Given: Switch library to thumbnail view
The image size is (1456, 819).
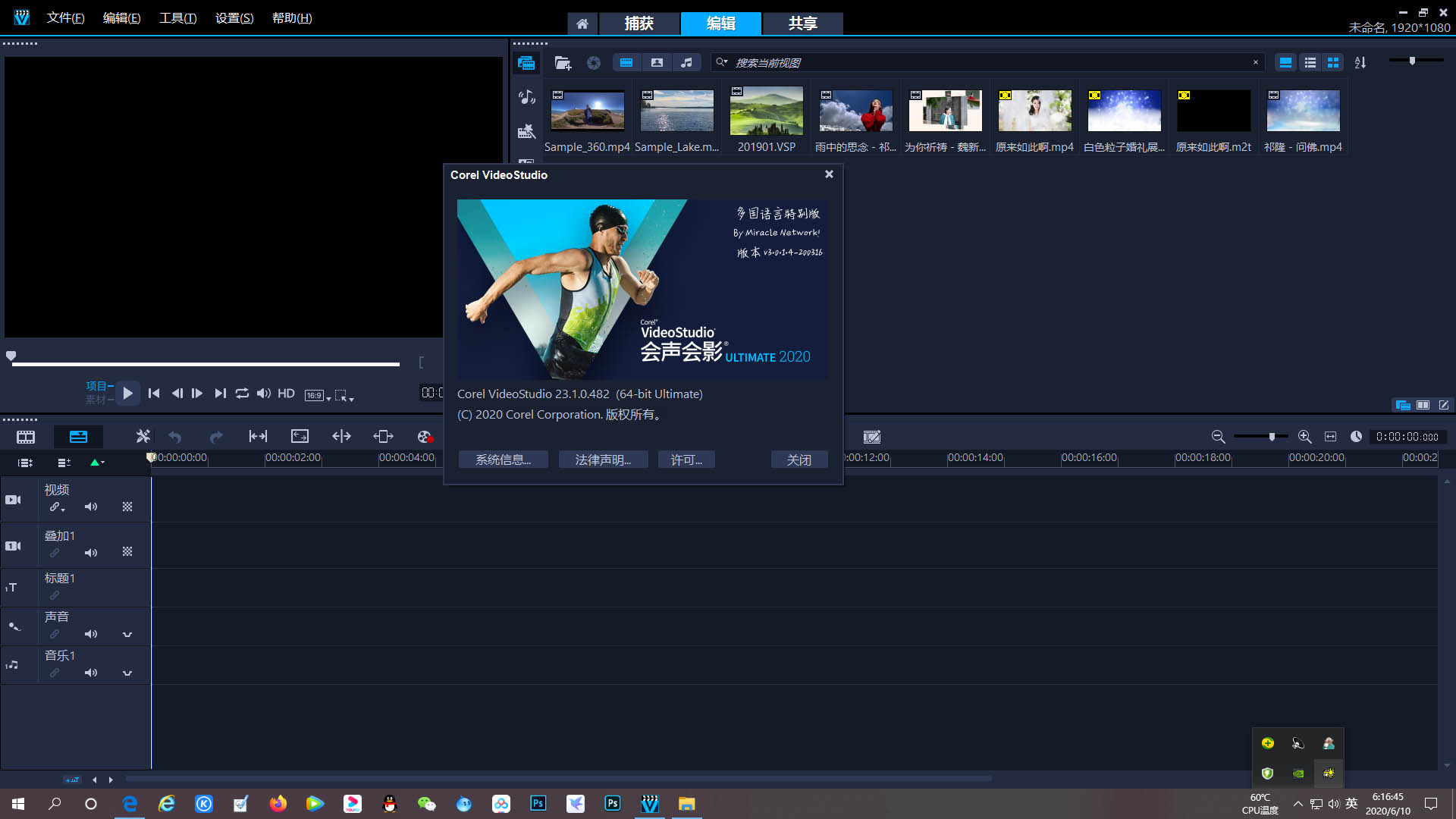Looking at the screenshot, I should coord(1332,63).
